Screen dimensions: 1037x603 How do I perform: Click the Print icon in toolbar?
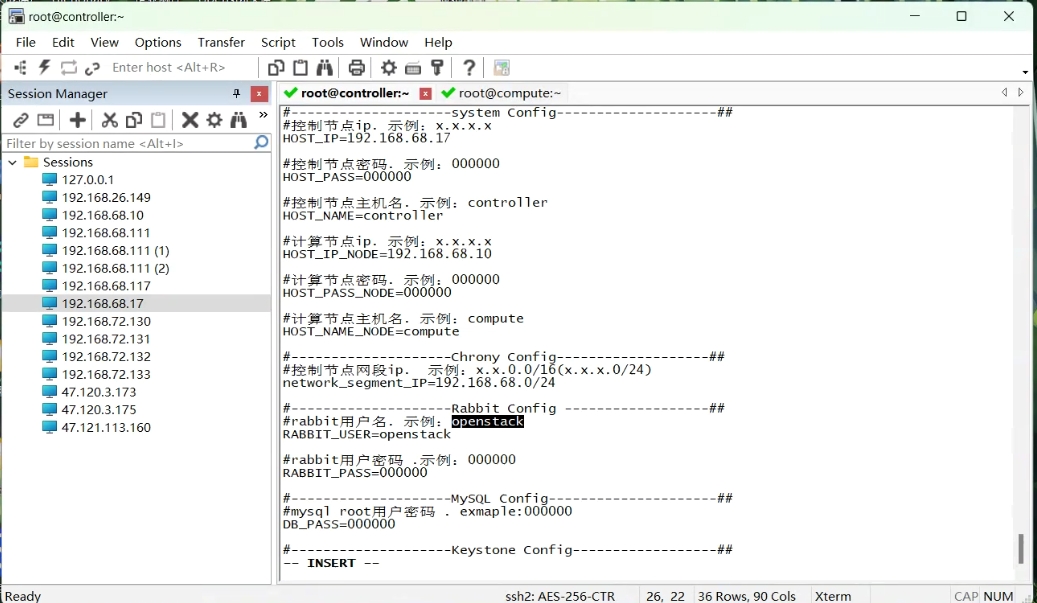coord(356,68)
